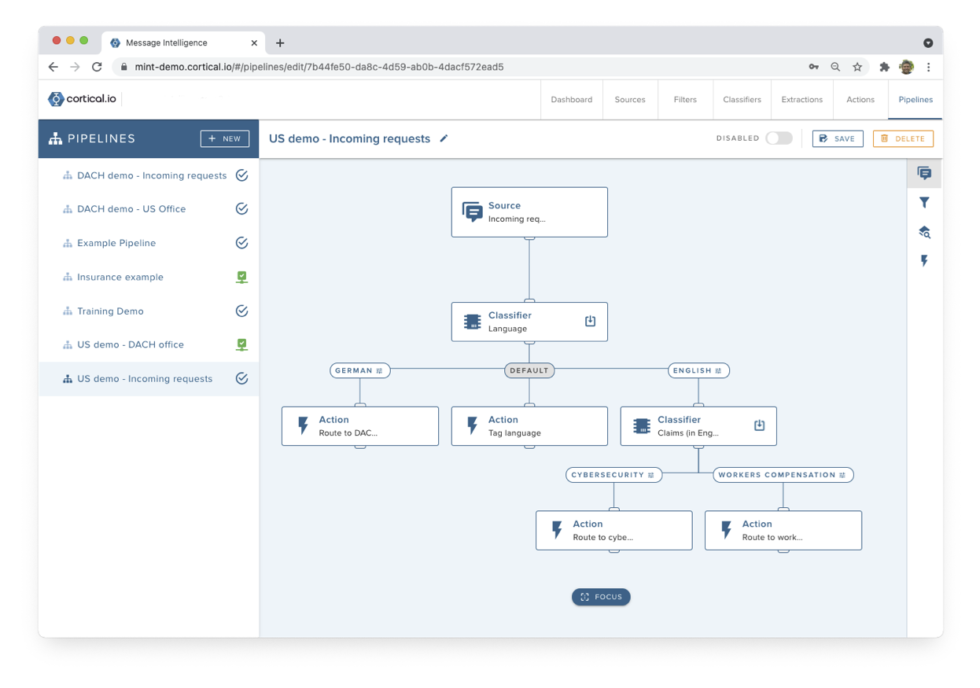
Task: Select the Filters icon on the right sidebar
Action: (924, 202)
